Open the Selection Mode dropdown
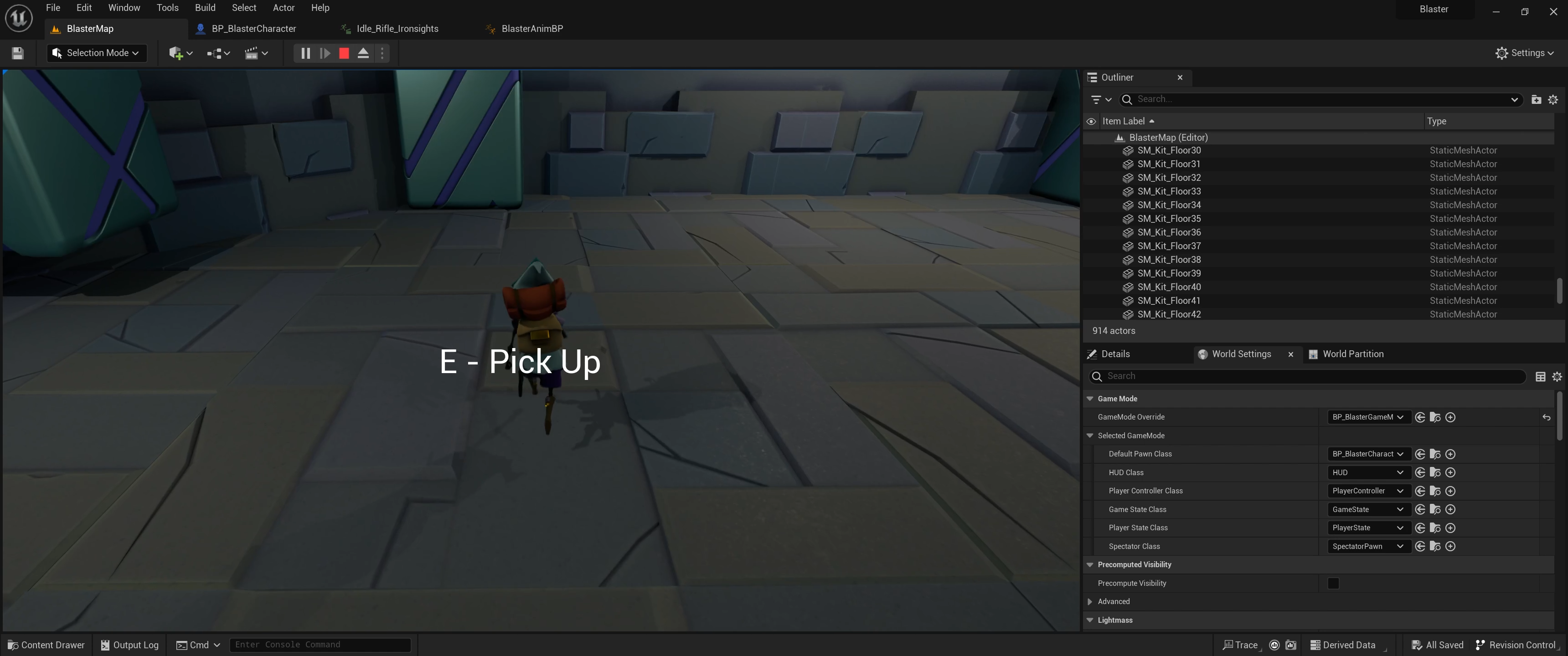 pyautogui.click(x=97, y=54)
